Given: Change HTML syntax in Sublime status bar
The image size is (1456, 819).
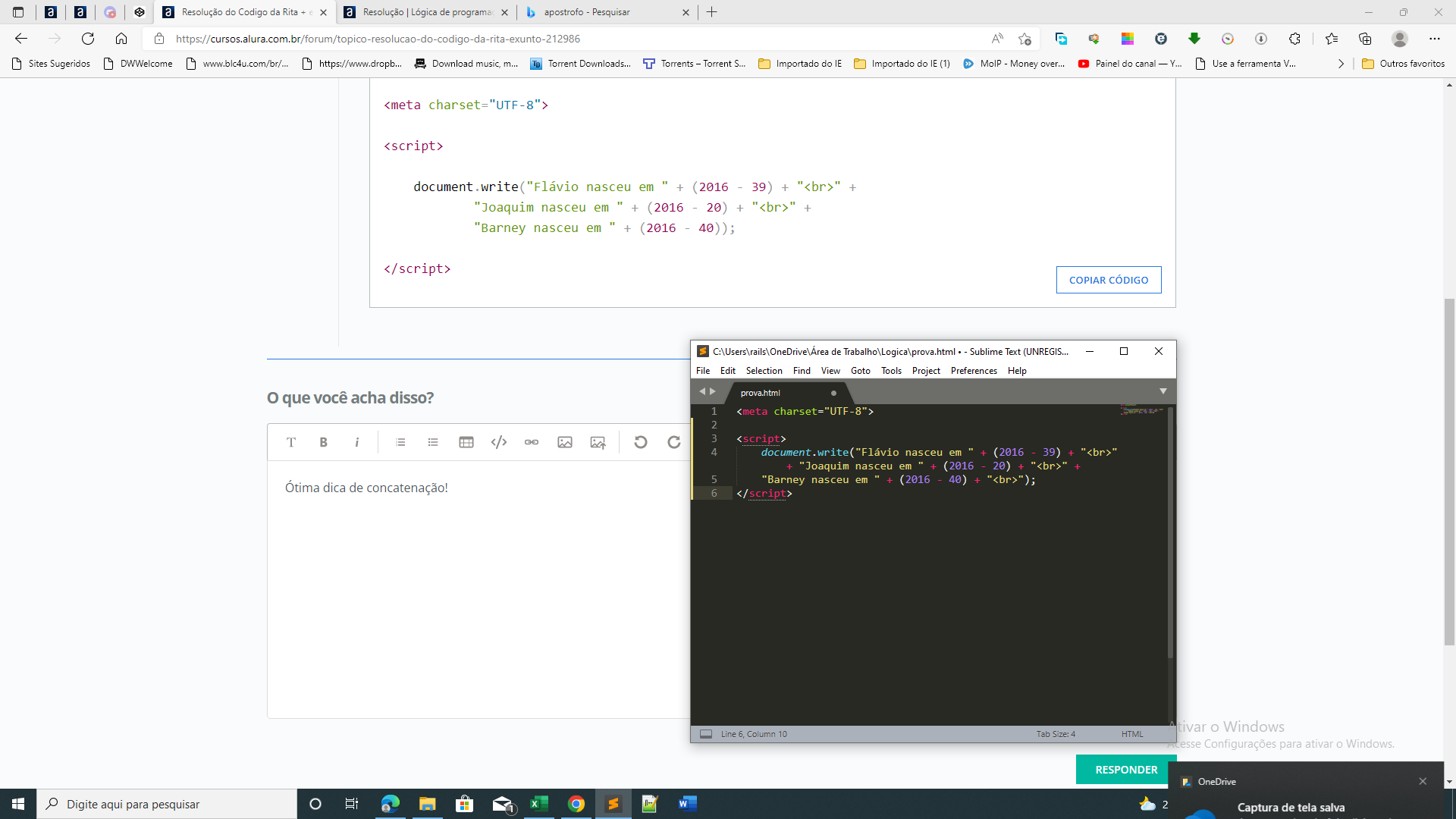Looking at the screenshot, I should [1132, 734].
